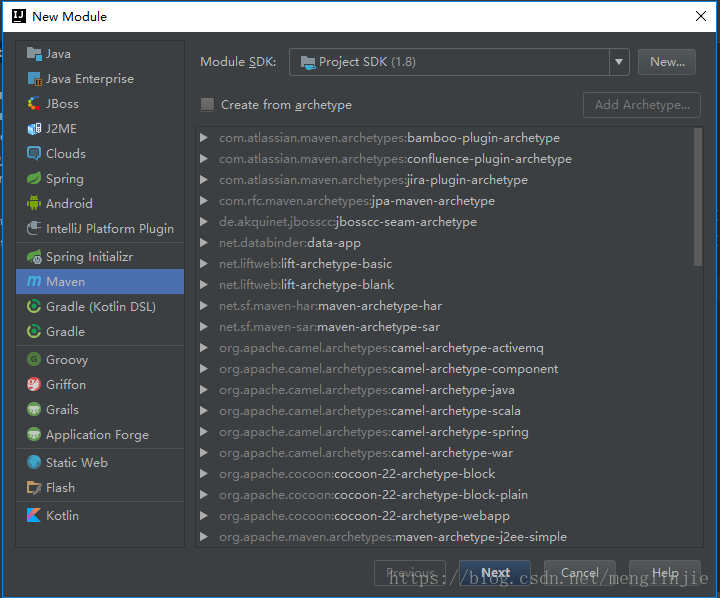Select the Java module type label

pos(58,54)
